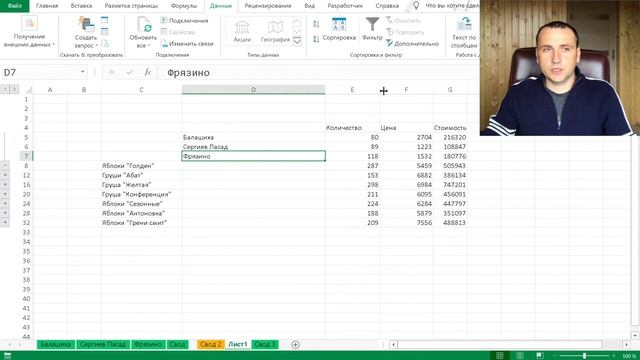The width and height of the screenshot is (640, 360).
Task: Expand outline group at row 20
Action: pos(5,194)
